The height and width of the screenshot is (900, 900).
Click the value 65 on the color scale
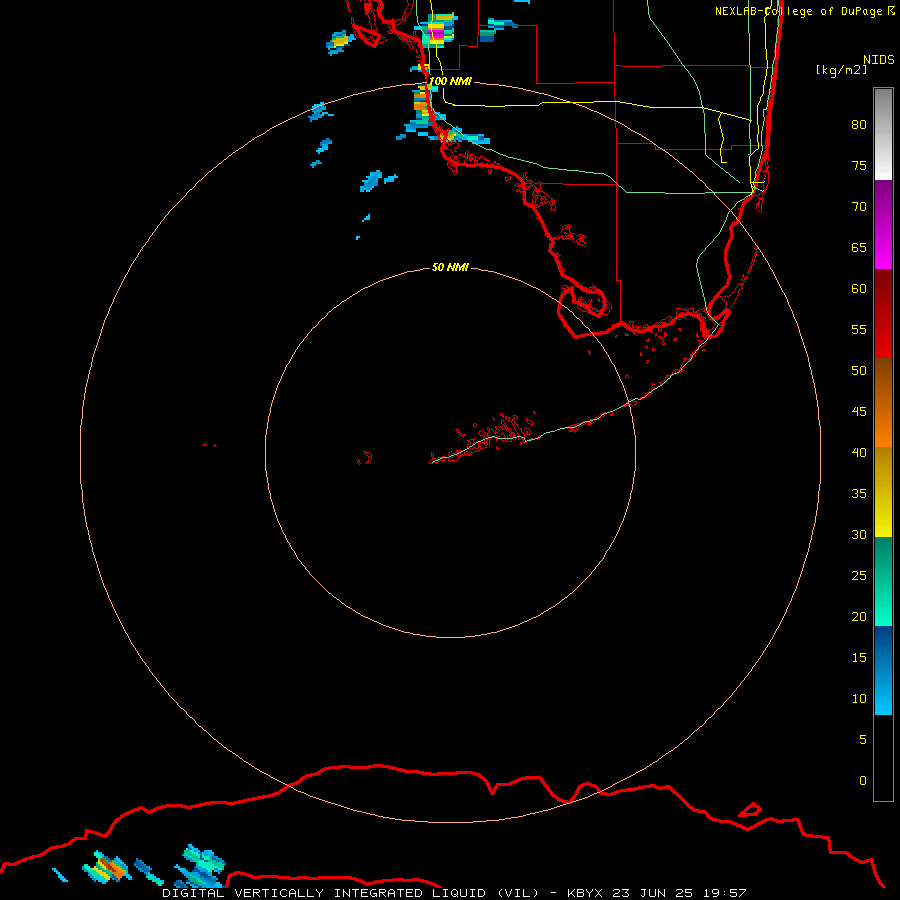pos(859,247)
